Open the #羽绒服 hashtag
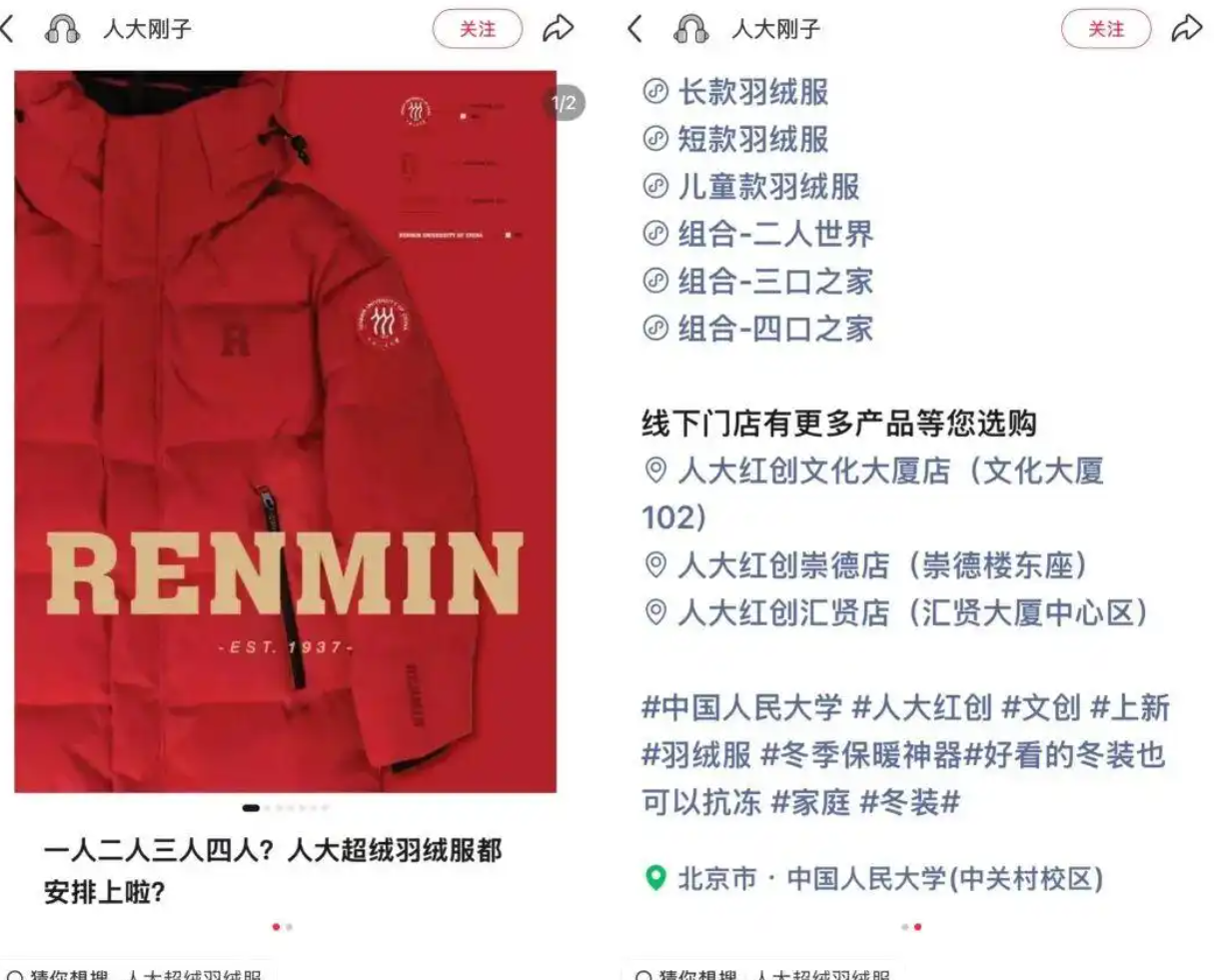 (696, 755)
